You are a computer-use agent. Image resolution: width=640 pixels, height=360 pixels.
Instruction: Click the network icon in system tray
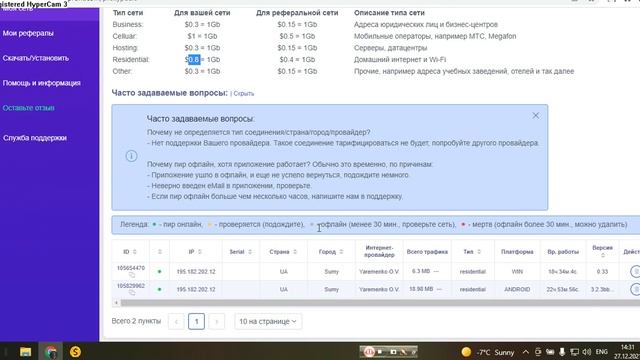pos(575,352)
